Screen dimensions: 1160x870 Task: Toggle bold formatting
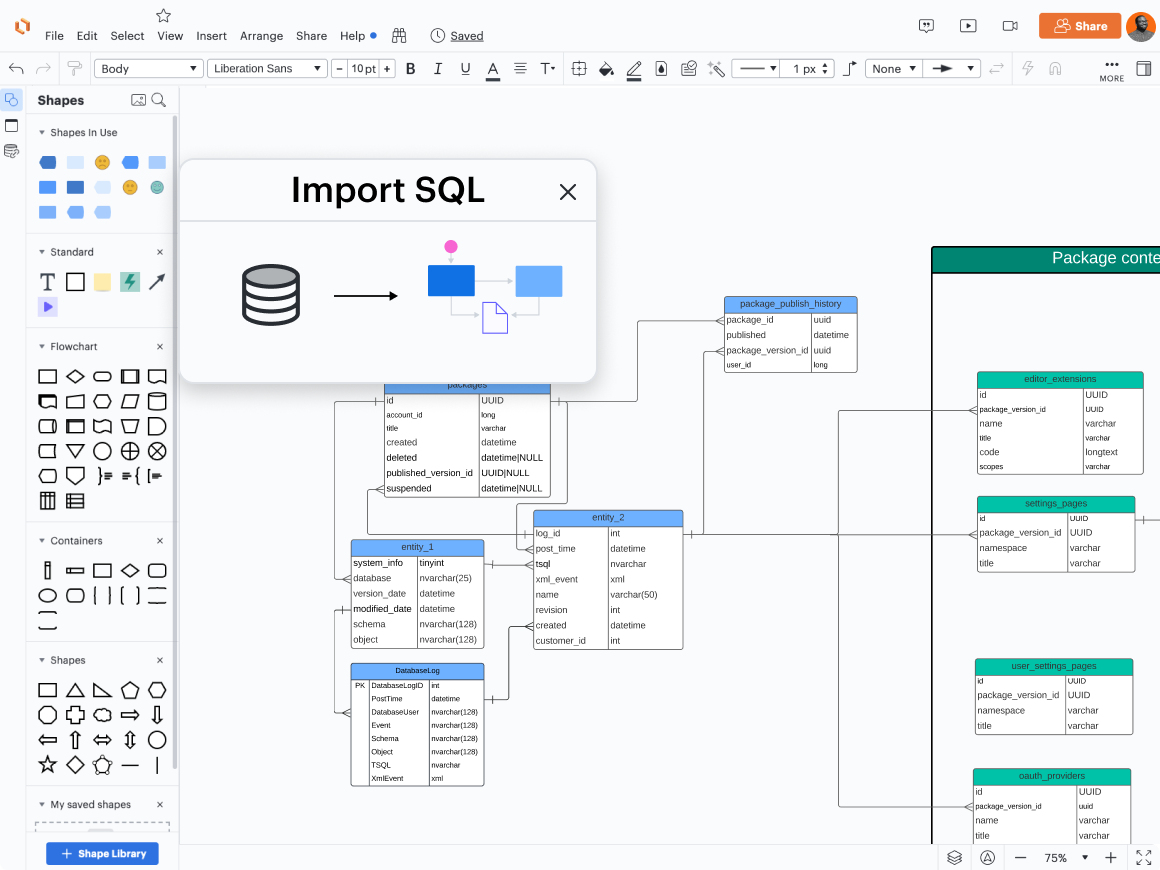[410, 68]
